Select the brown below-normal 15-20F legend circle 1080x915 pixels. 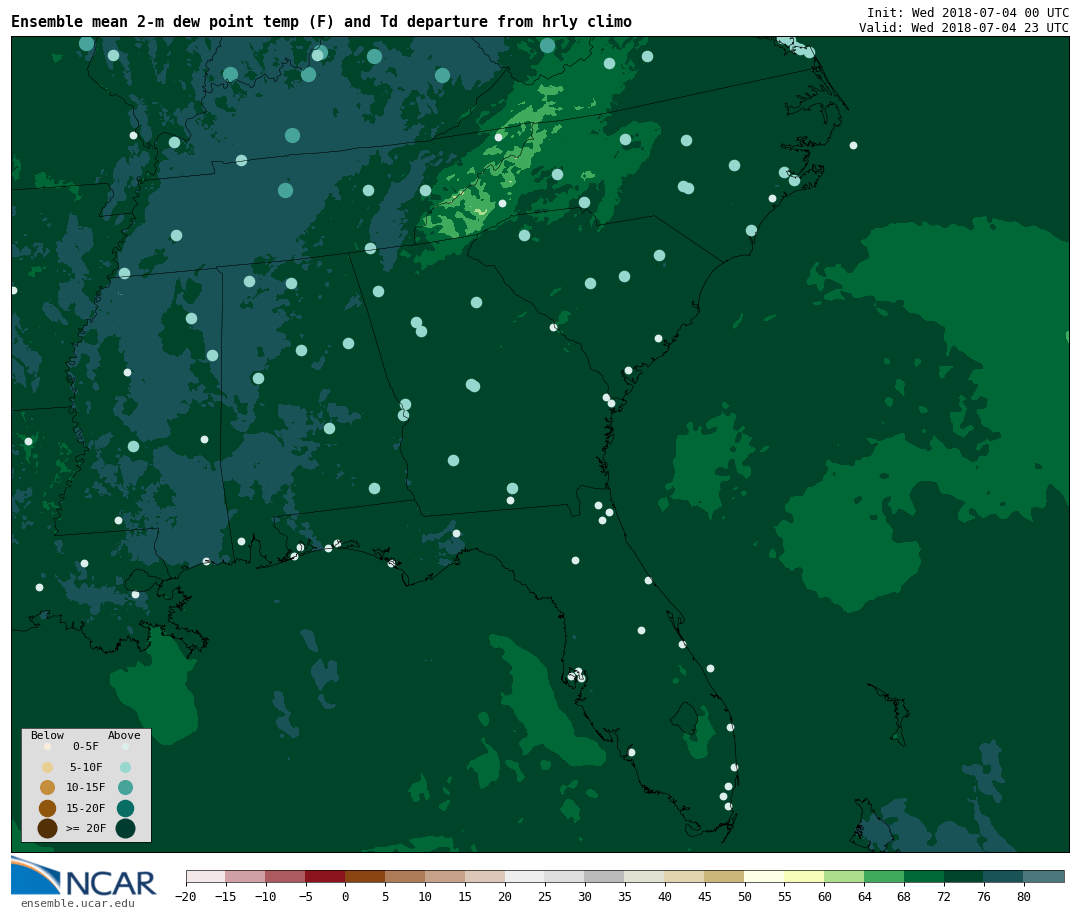48,808
